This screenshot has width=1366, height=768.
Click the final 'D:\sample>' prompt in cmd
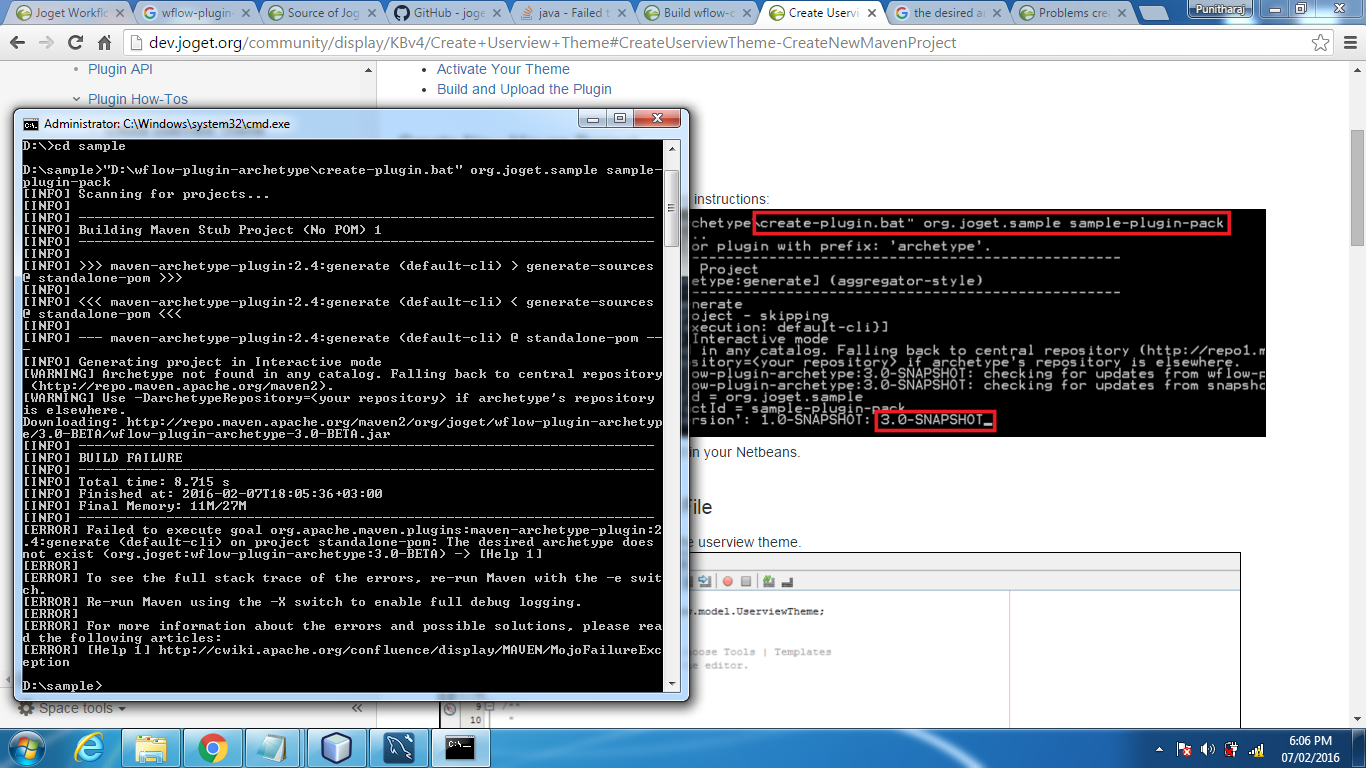tap(62, 686)
